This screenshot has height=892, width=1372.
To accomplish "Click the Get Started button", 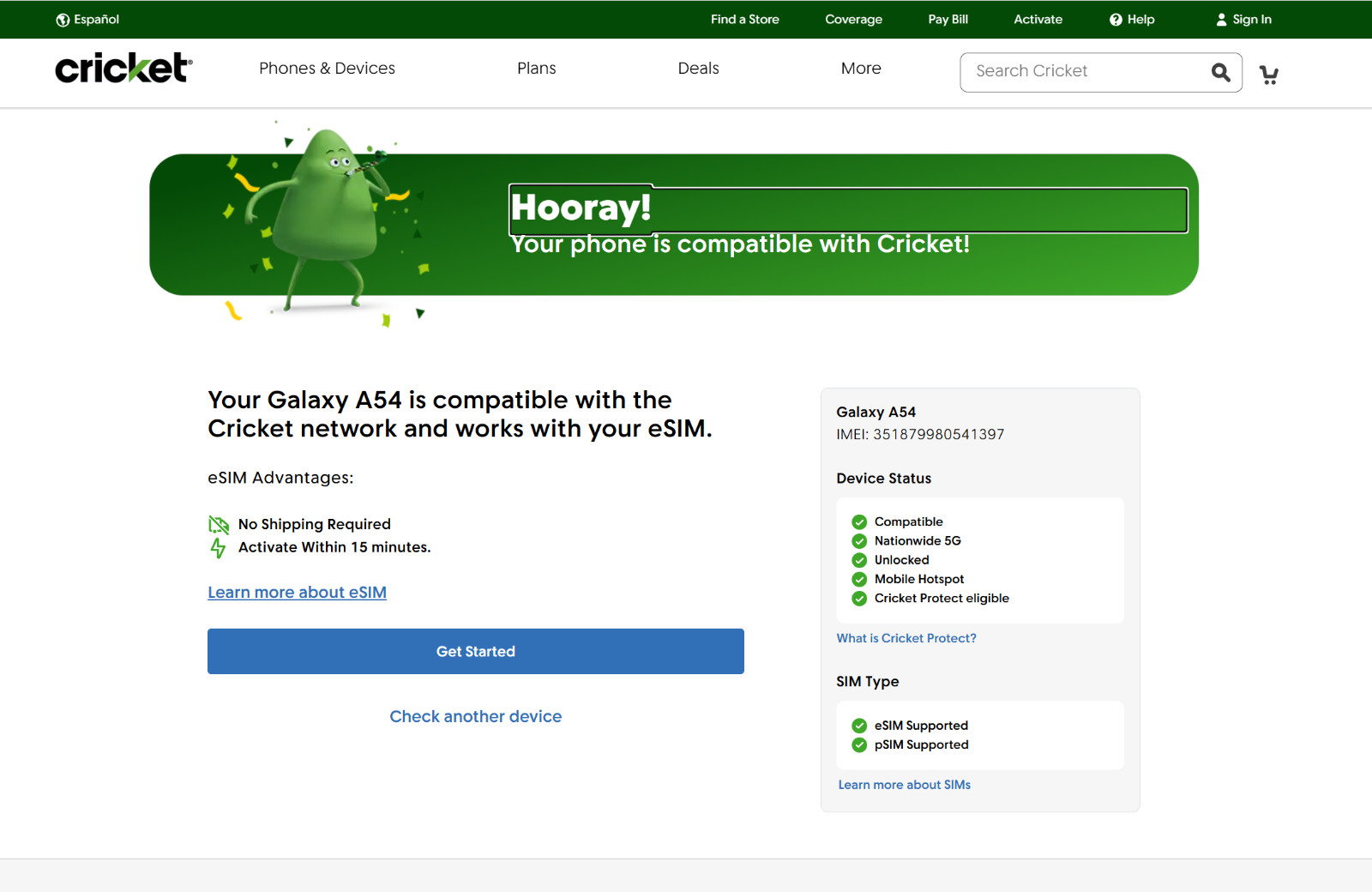I will click(x=476, y=651).
